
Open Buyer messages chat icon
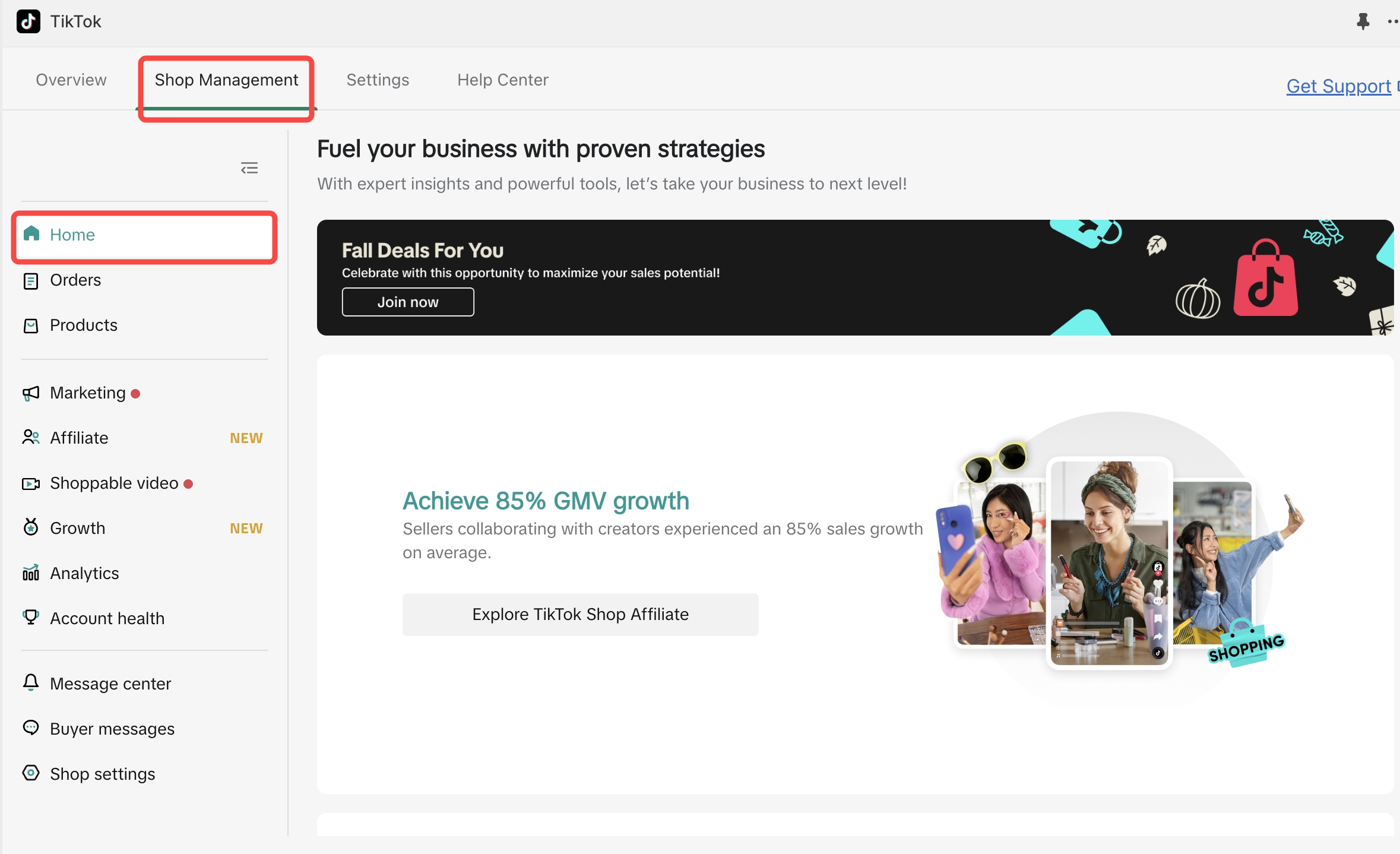[31, 728]
